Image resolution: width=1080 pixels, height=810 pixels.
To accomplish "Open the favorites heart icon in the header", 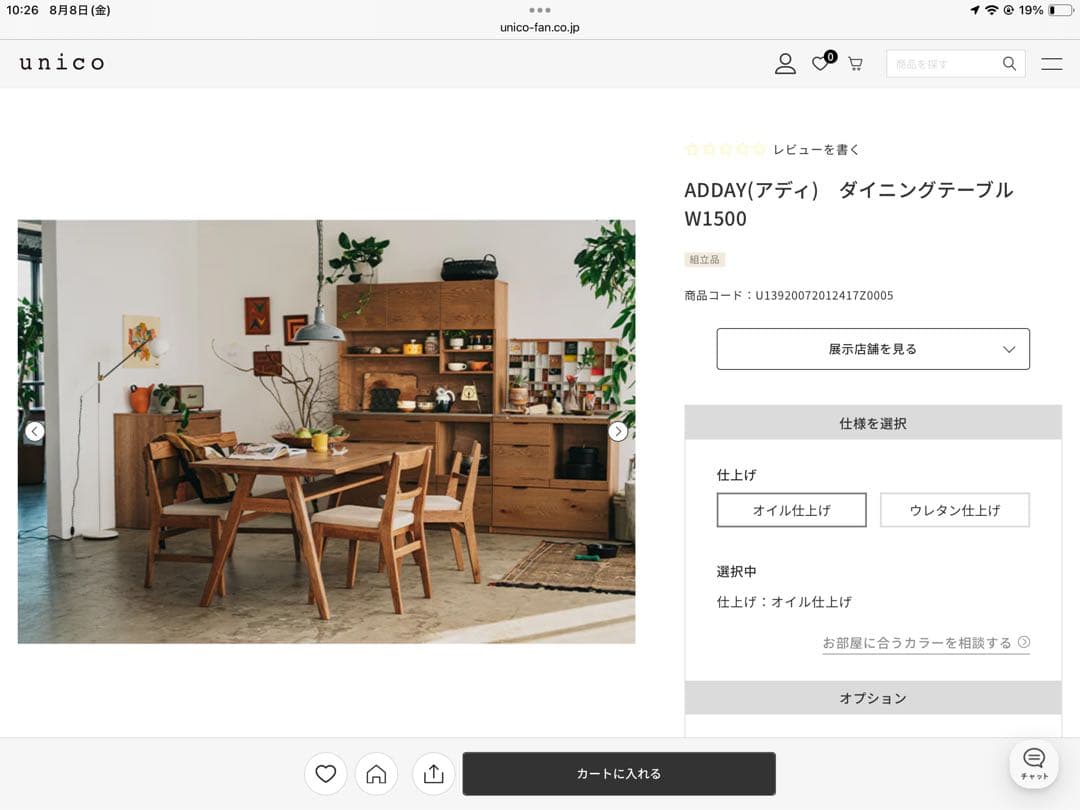I will pos(820,64).
